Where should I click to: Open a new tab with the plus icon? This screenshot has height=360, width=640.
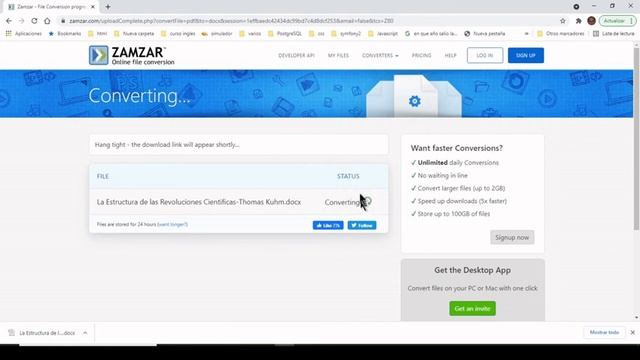pyautogui.click(x=108, y=7)
